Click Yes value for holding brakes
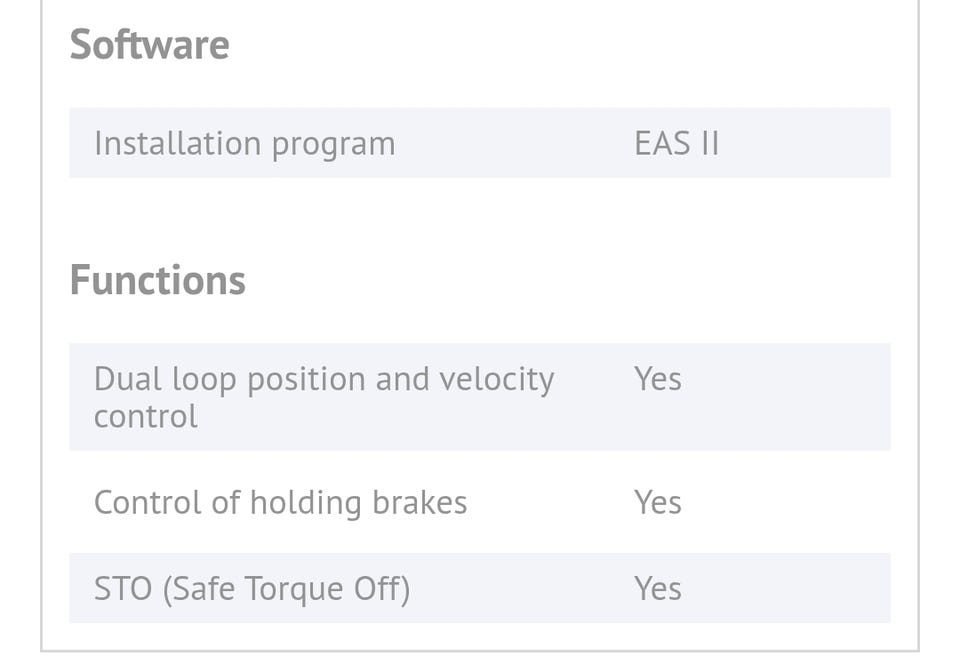Image resolution: width=960 pixels, height=672 pixels. pyautogui.click(x=657, y=502)
